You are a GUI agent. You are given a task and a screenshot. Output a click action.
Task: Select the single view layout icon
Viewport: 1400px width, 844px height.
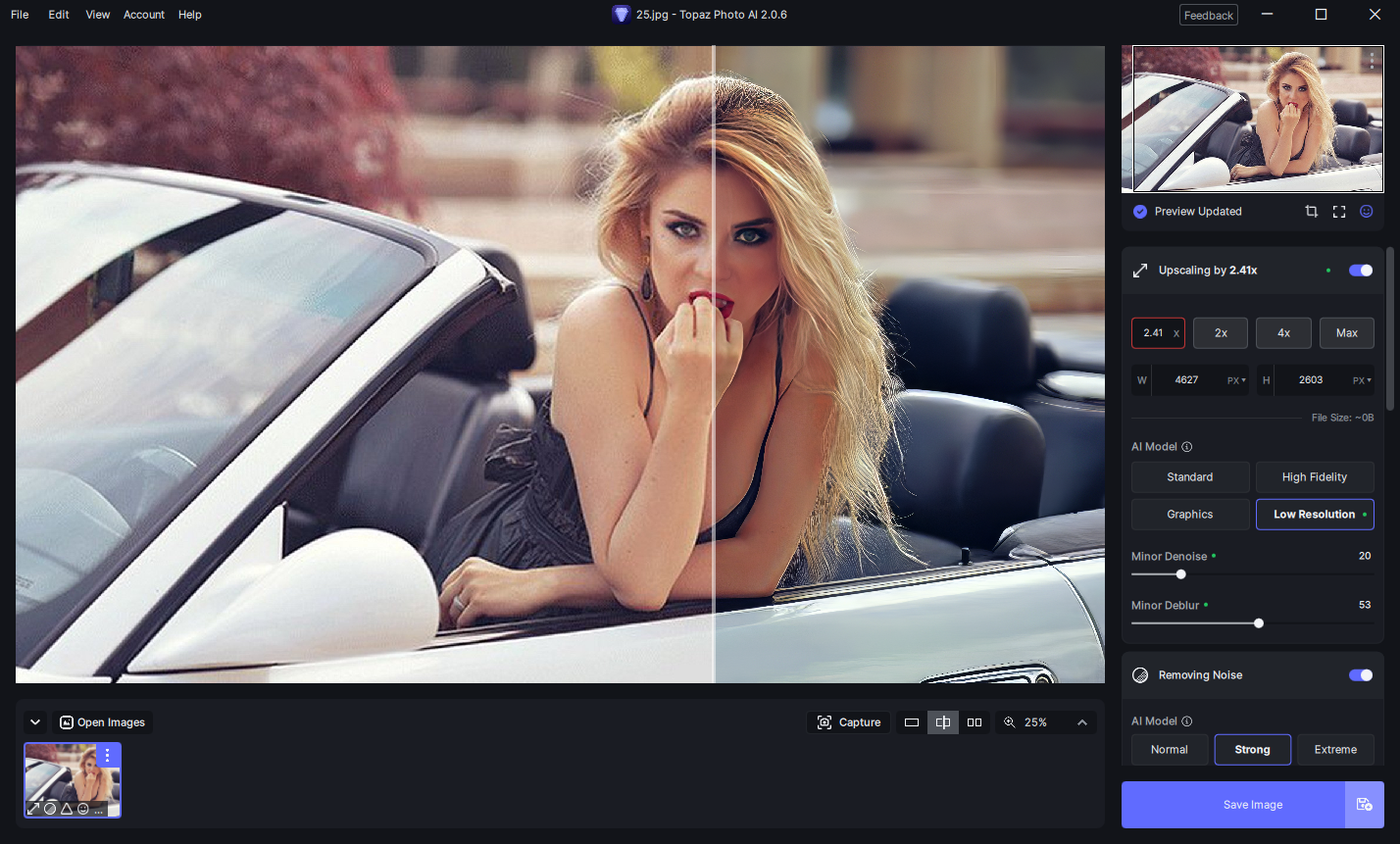912,722
